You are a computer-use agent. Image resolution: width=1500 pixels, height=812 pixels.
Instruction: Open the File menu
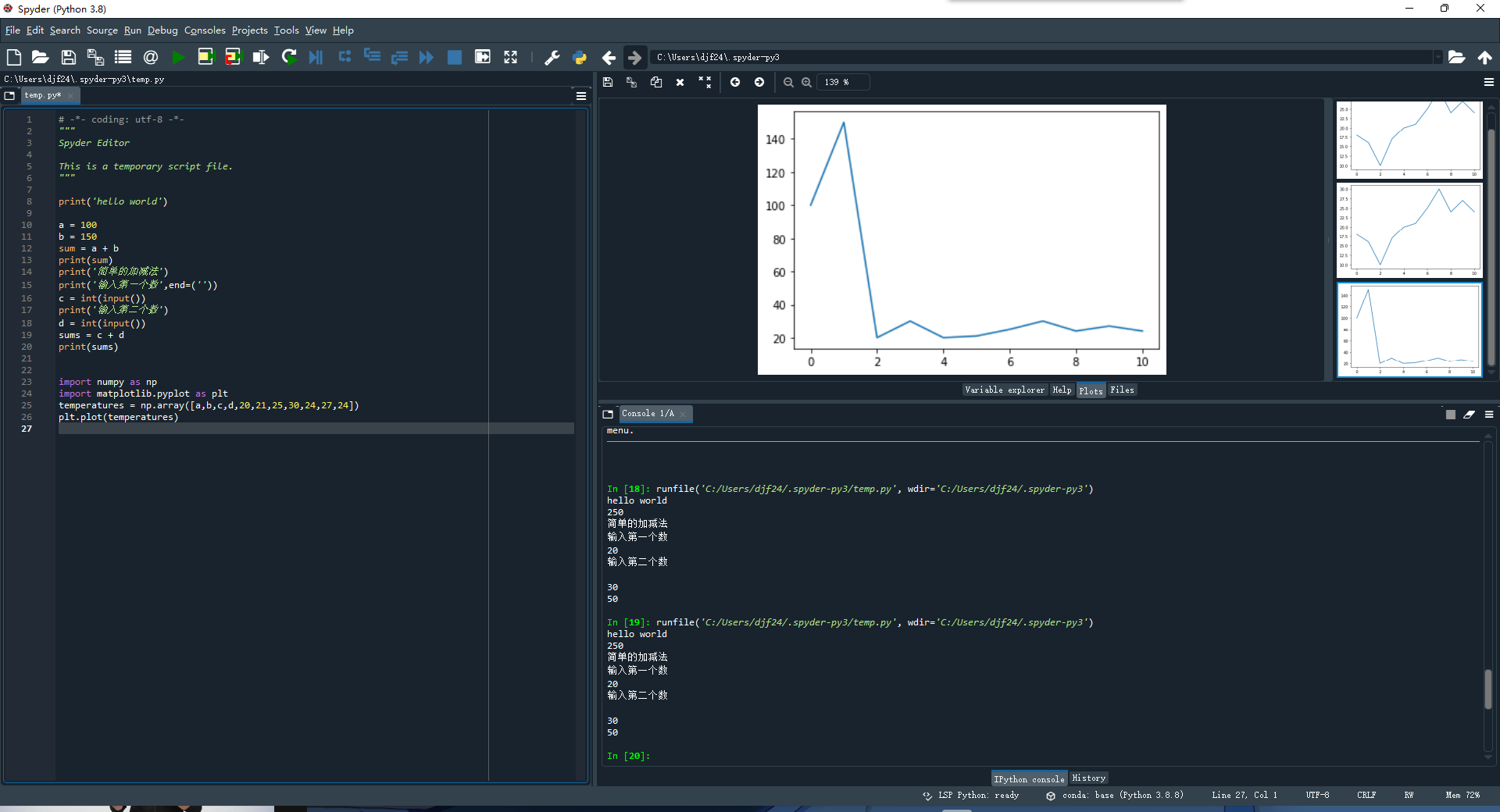(12, 30)
